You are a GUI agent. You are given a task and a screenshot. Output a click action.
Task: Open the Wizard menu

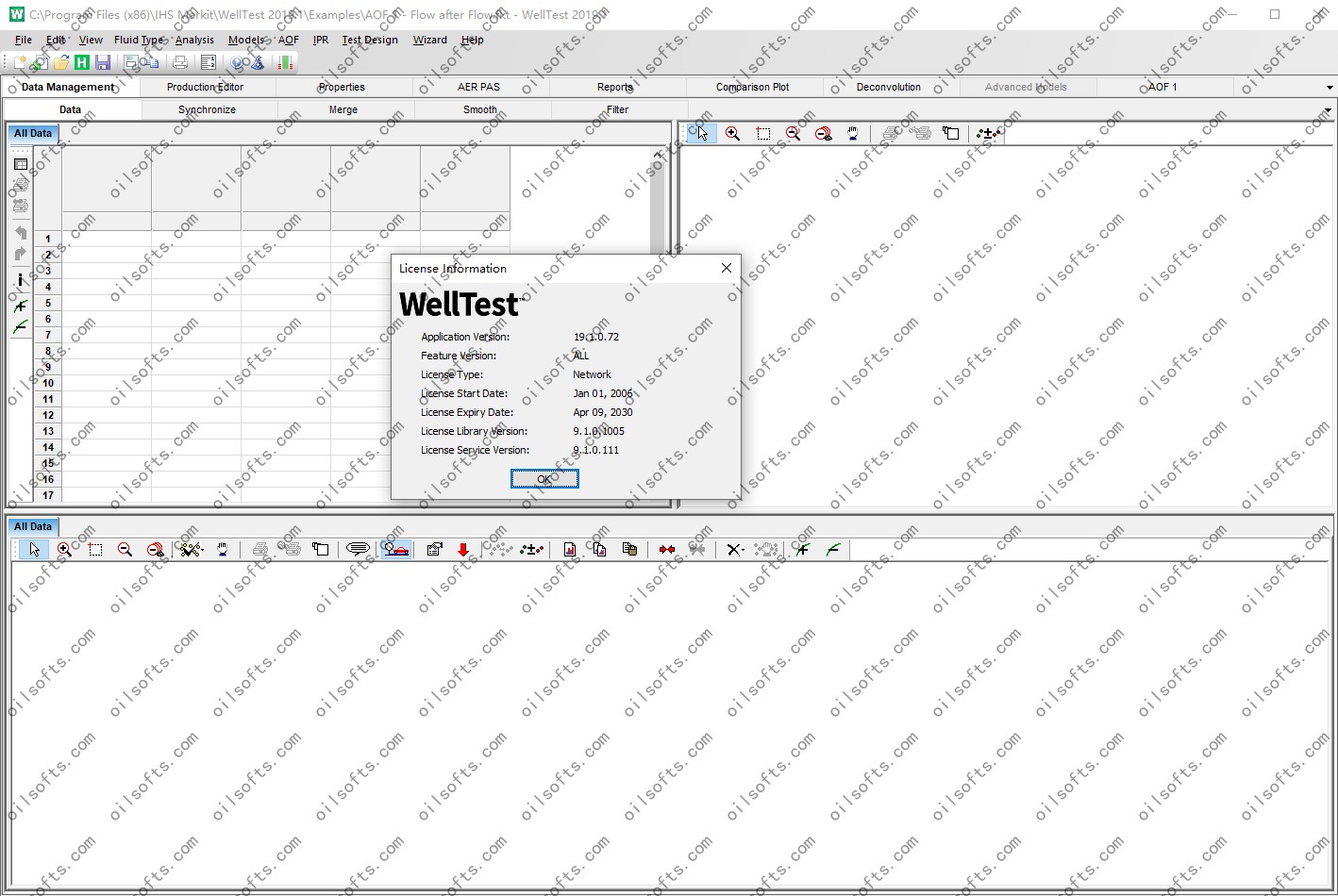click(429, 40)
